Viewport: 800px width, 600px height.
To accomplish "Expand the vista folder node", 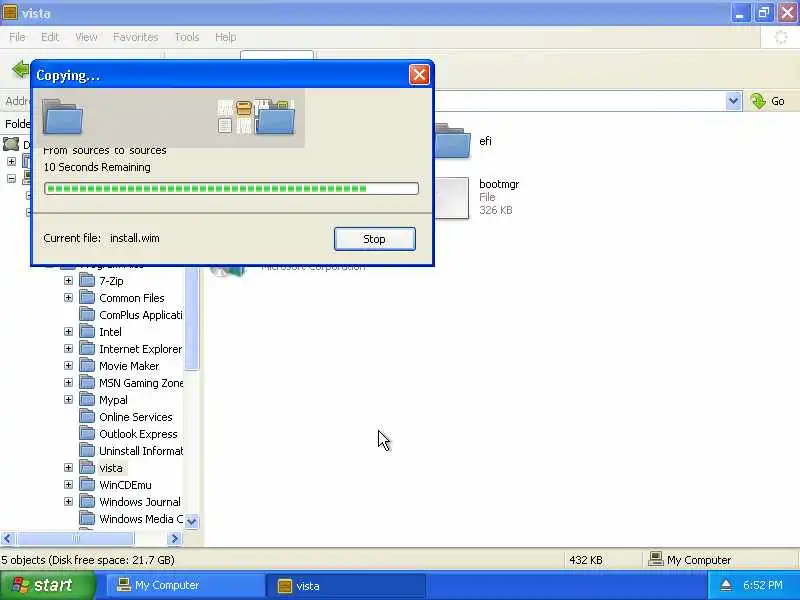I will (68, 467).
